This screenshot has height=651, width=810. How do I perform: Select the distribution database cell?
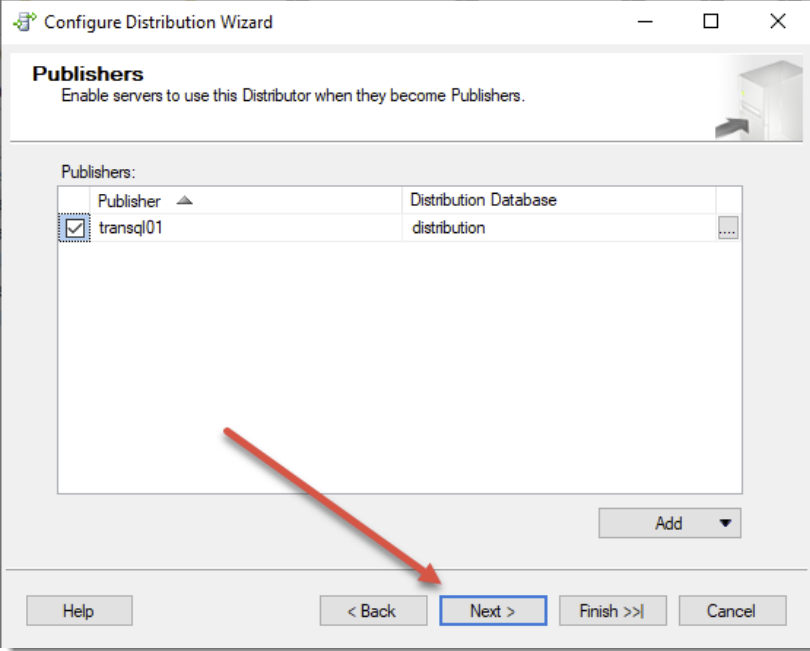coord(559,228)
